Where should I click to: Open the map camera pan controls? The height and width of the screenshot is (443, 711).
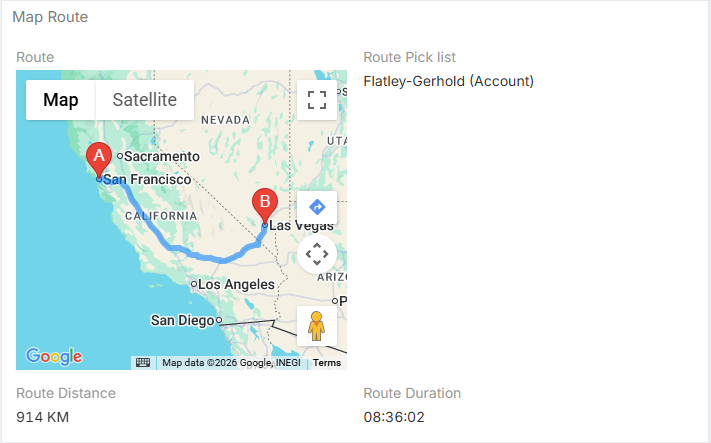tap(317, 253)
